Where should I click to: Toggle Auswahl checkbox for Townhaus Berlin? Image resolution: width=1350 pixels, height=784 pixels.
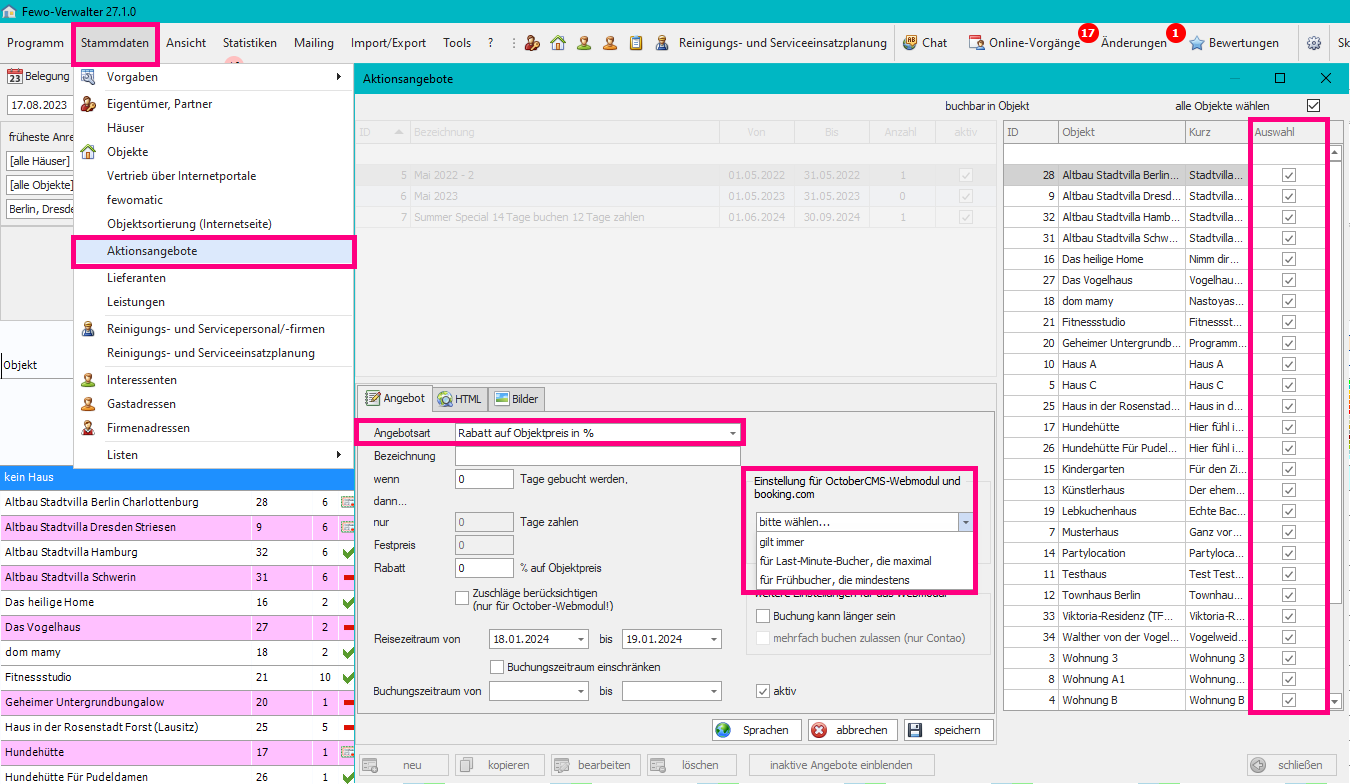tap(1289, 595)
